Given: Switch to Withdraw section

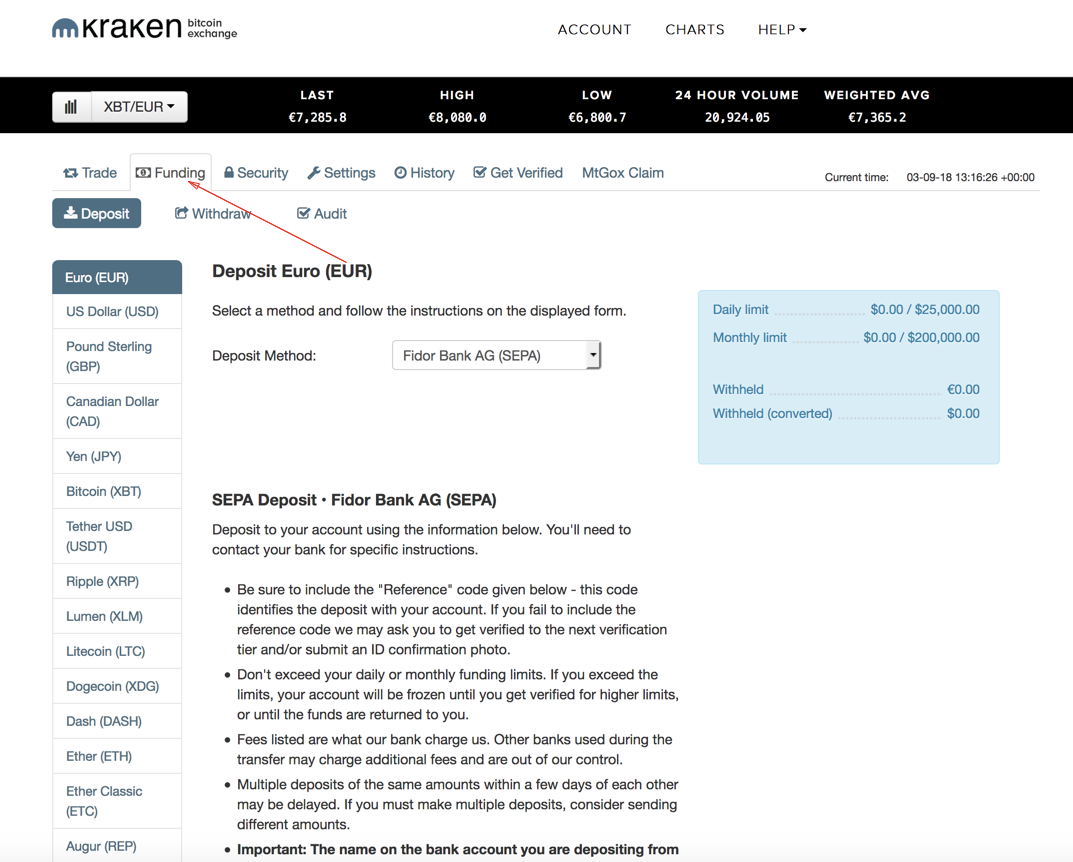Looking at the screenshot, I should coord(213,213).
